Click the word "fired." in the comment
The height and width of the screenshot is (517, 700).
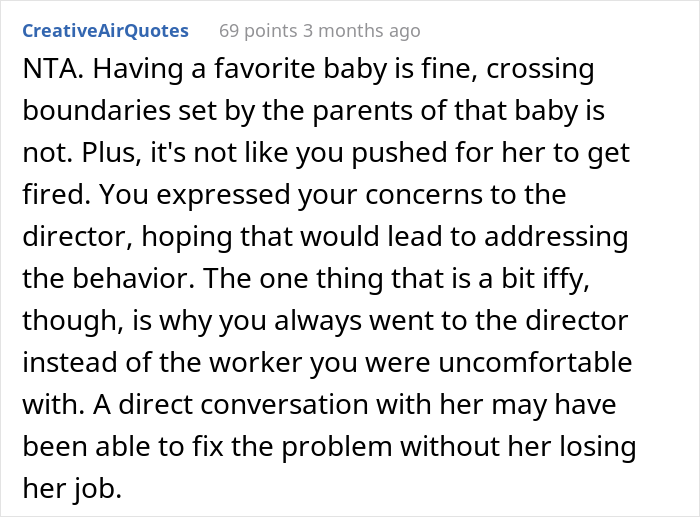coord(54,197)
